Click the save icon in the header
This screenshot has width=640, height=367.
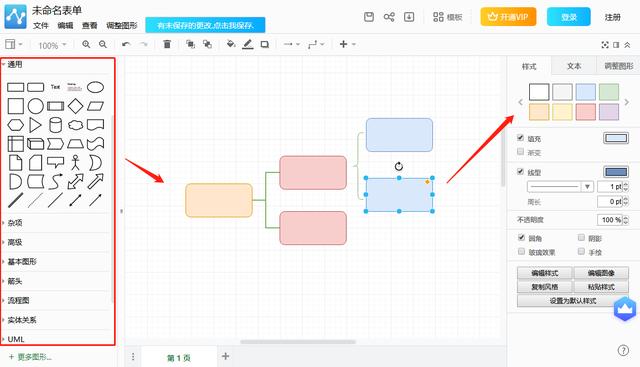pyautogui.click(x=369, y=17)
